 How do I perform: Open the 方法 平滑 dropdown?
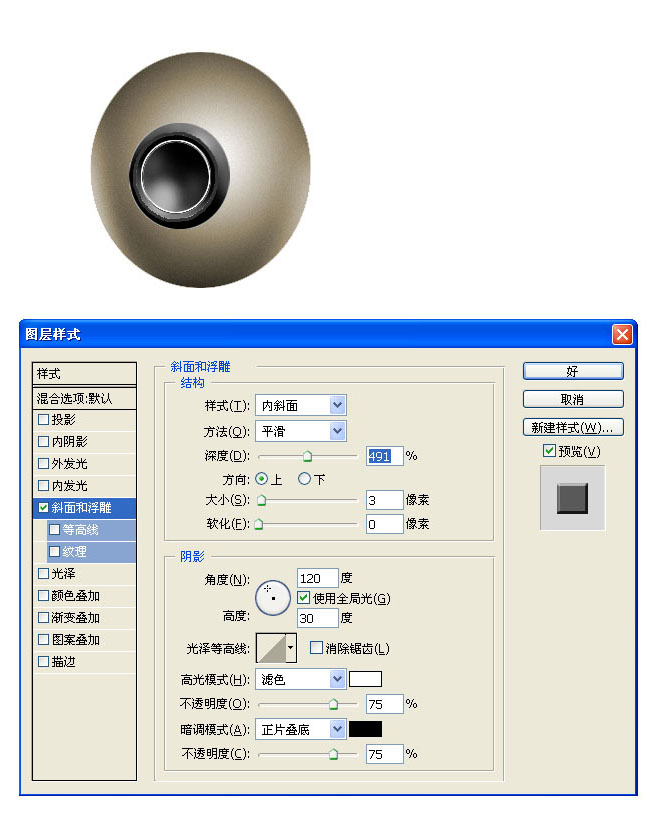(301, 431)
